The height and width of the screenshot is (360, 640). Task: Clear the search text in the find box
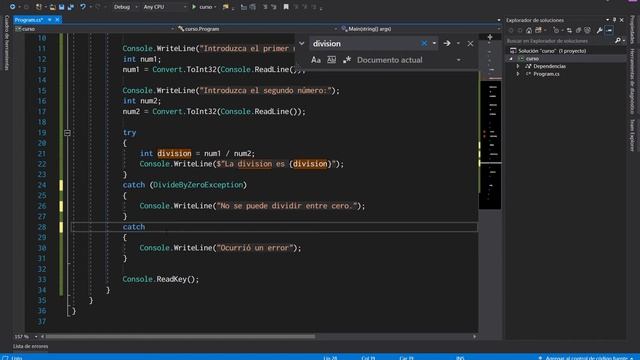[x=424, y=43]
